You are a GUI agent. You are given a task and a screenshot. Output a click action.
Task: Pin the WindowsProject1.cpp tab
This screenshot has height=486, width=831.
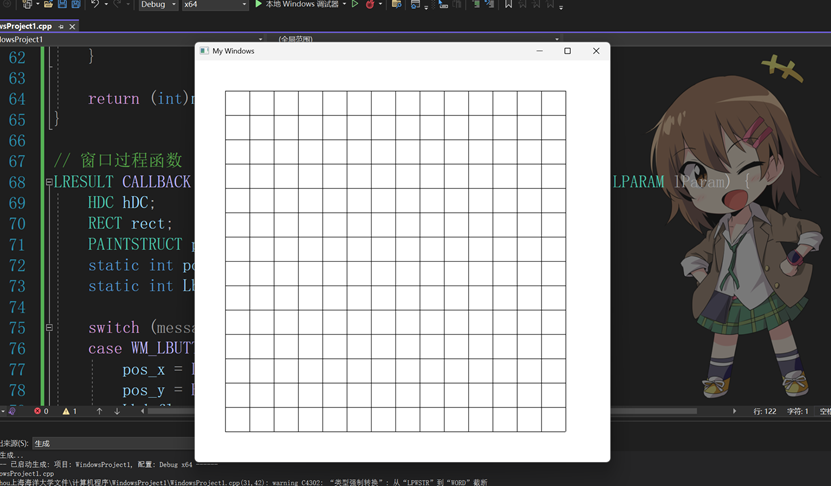pyautogui.click(x=61, y=26)
